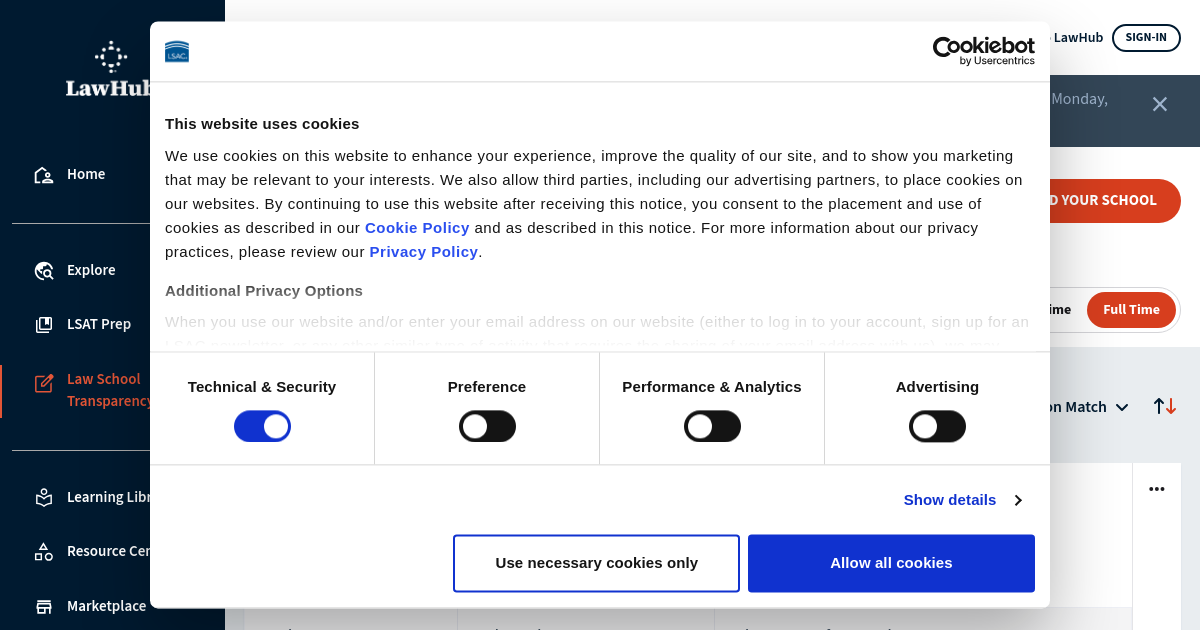
Task: Select the LSAT Prep book icon
Action: point(44,325)
